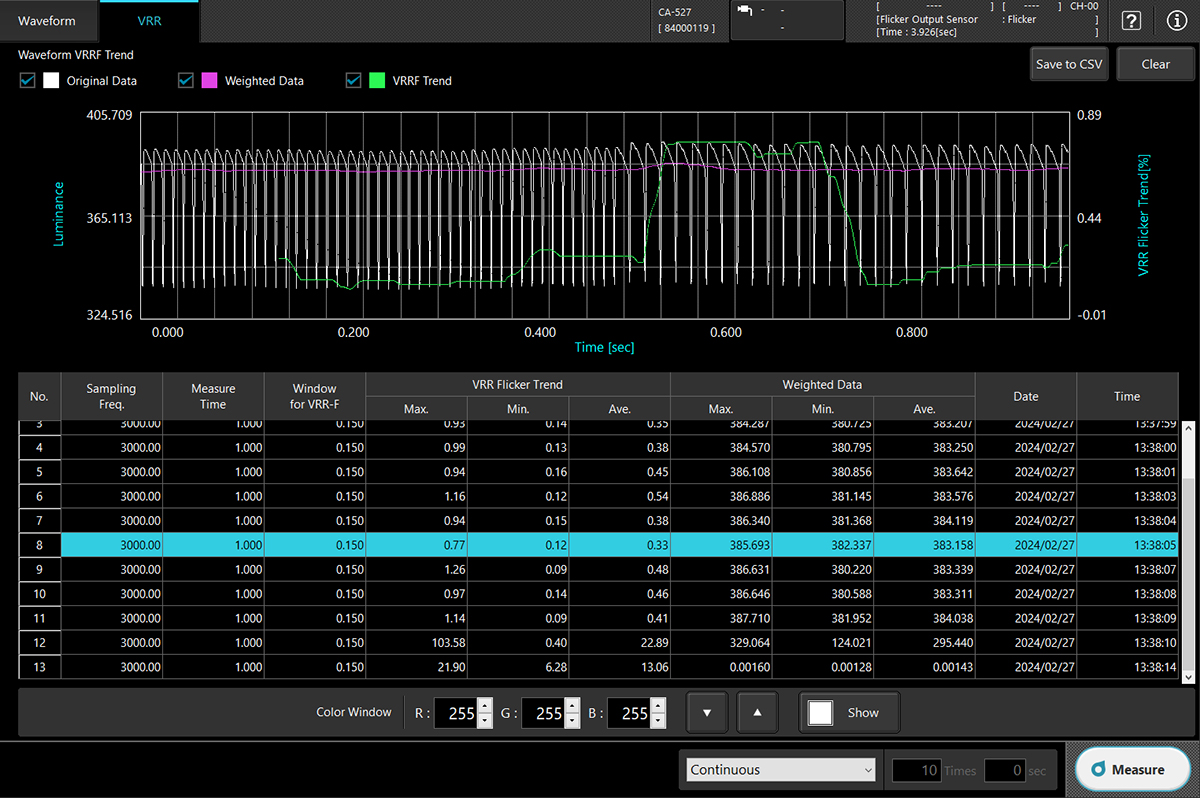
Task: Click the Window for VRR-F column header
Action: coord(314,396)
